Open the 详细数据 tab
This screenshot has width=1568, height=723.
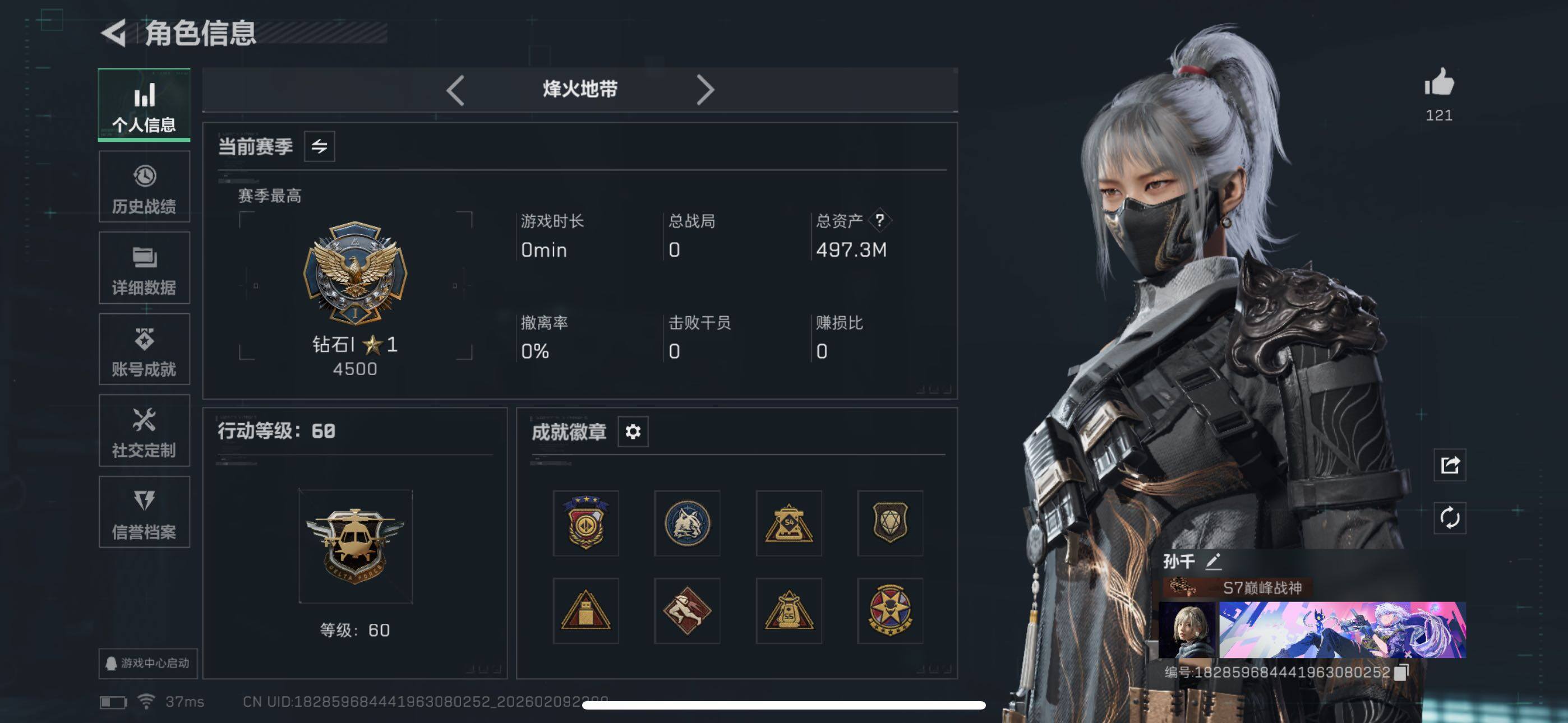[x=144, y=268]
